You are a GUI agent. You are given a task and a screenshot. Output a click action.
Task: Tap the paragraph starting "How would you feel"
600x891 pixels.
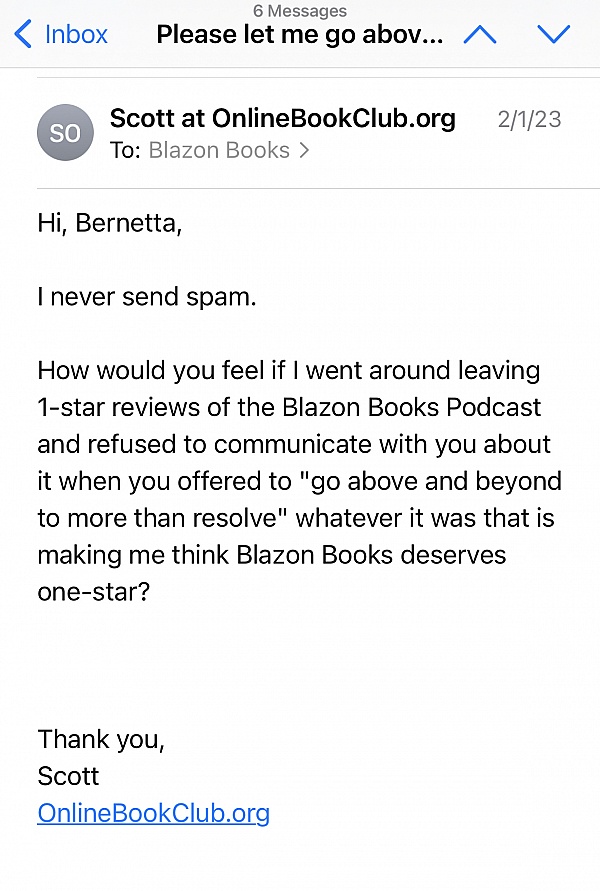(x=299, y=480)
